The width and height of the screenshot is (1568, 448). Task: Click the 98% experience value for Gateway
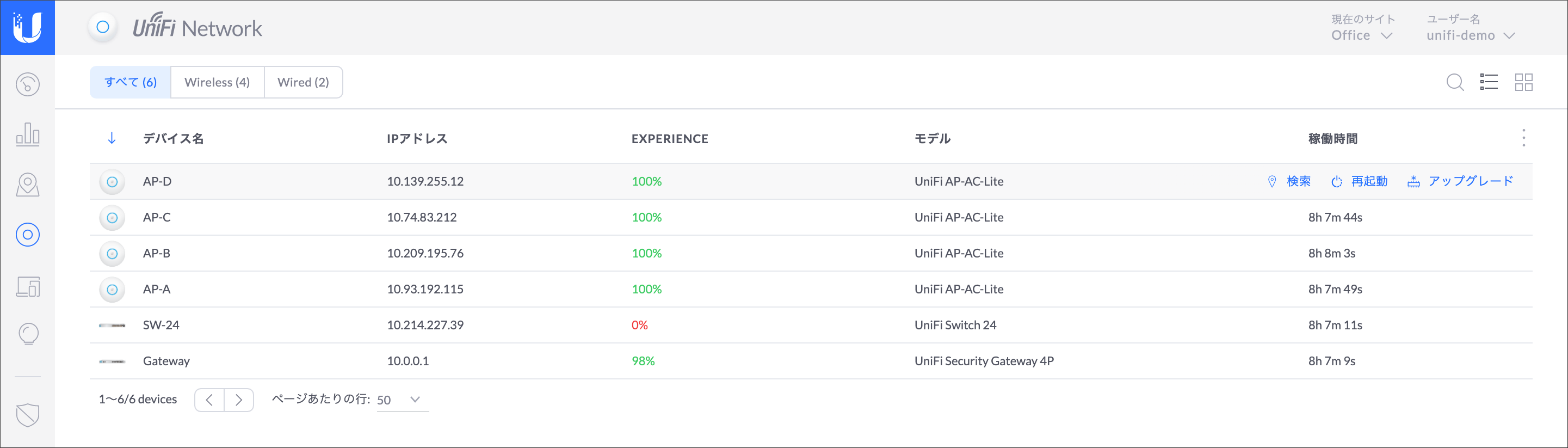coord(643,361)
